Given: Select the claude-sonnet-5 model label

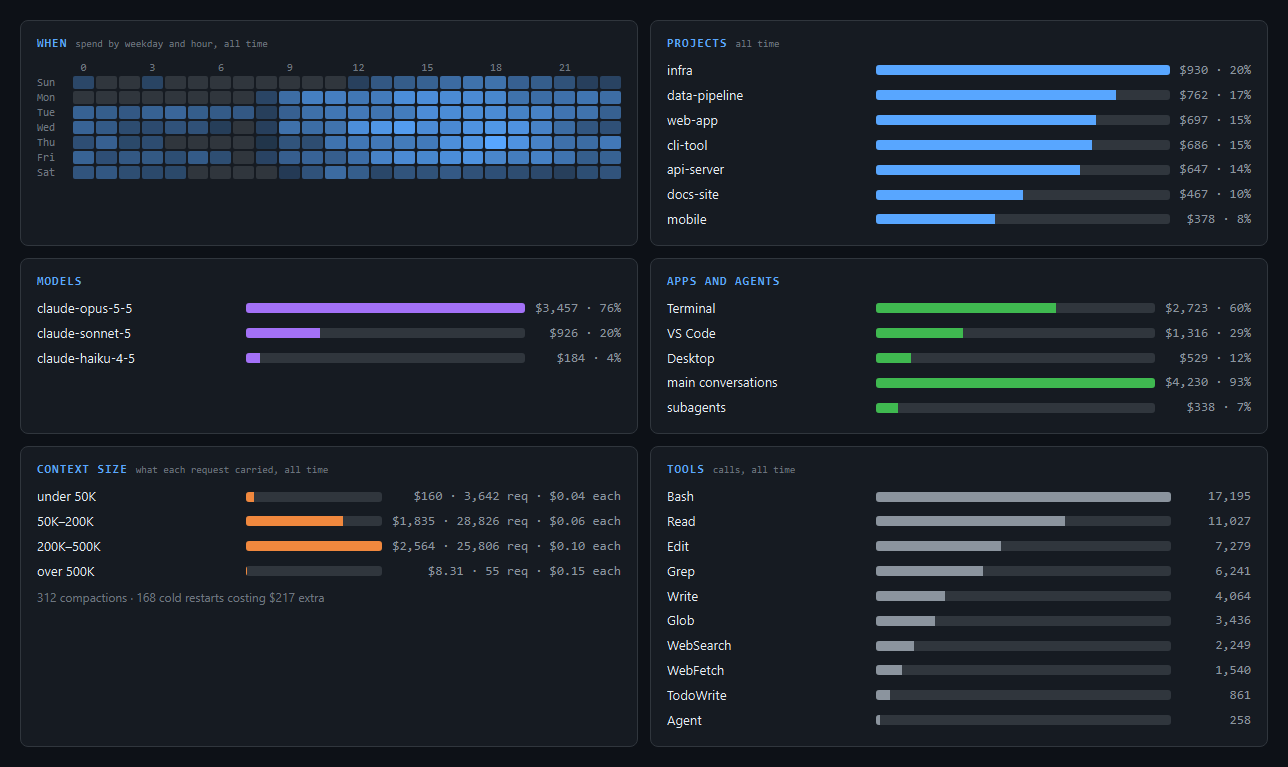Looking at the screenshot, I should (84, 334).
